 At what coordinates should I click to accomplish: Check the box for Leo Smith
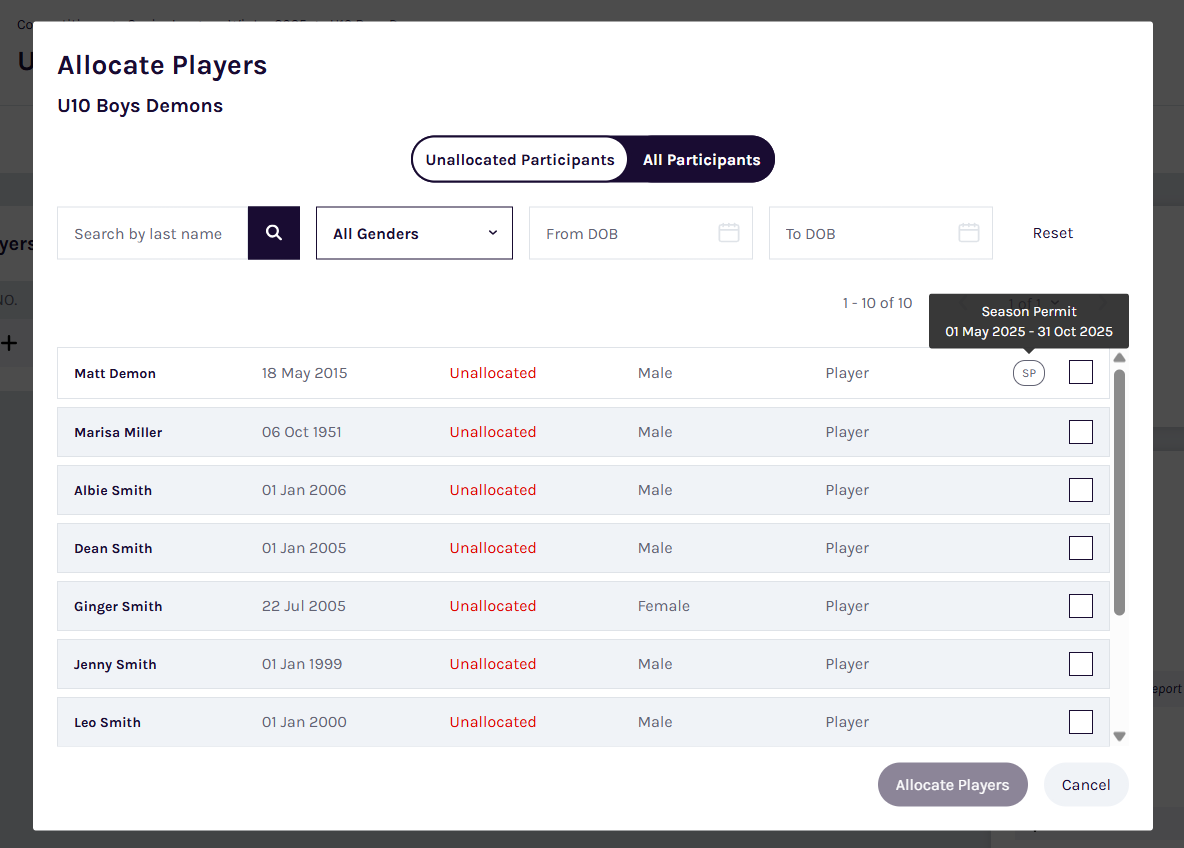[x=1081, y=722]
